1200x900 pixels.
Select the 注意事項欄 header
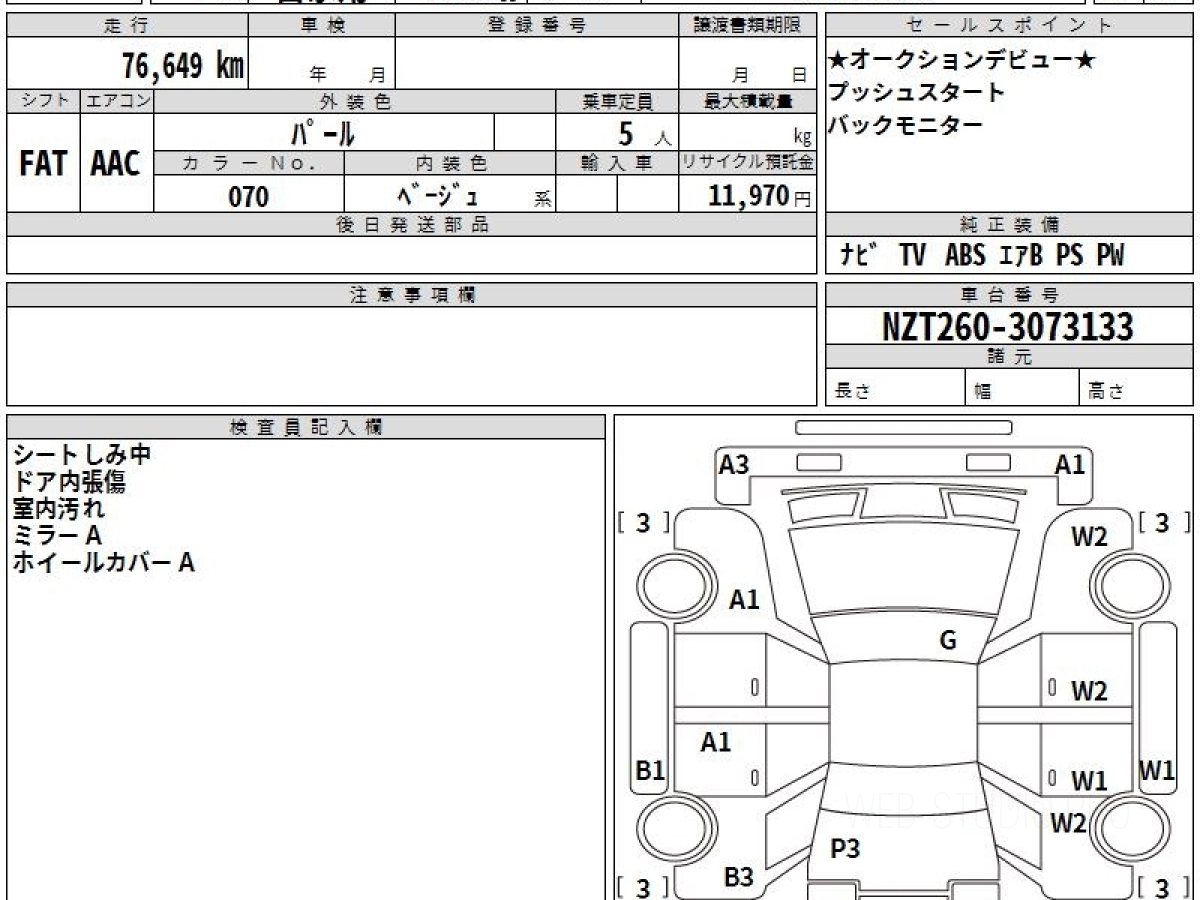tap(411, 295)
